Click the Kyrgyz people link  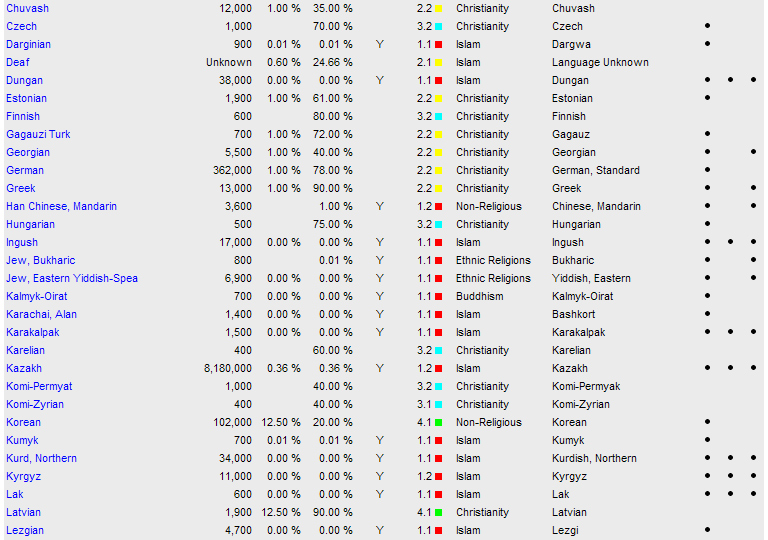(x=24, y=477)
